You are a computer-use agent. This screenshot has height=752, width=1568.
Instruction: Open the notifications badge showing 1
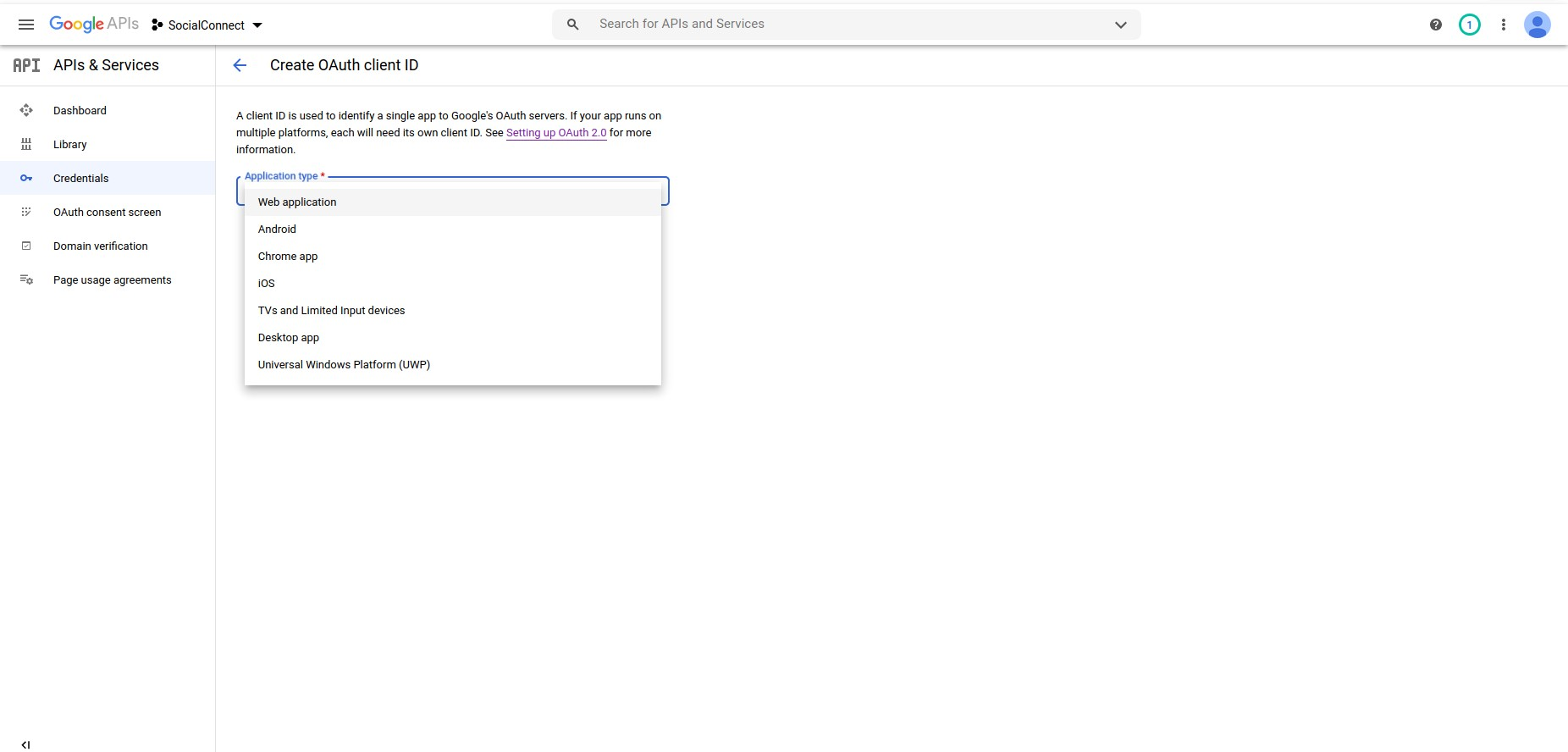[x=1469, y=25]
